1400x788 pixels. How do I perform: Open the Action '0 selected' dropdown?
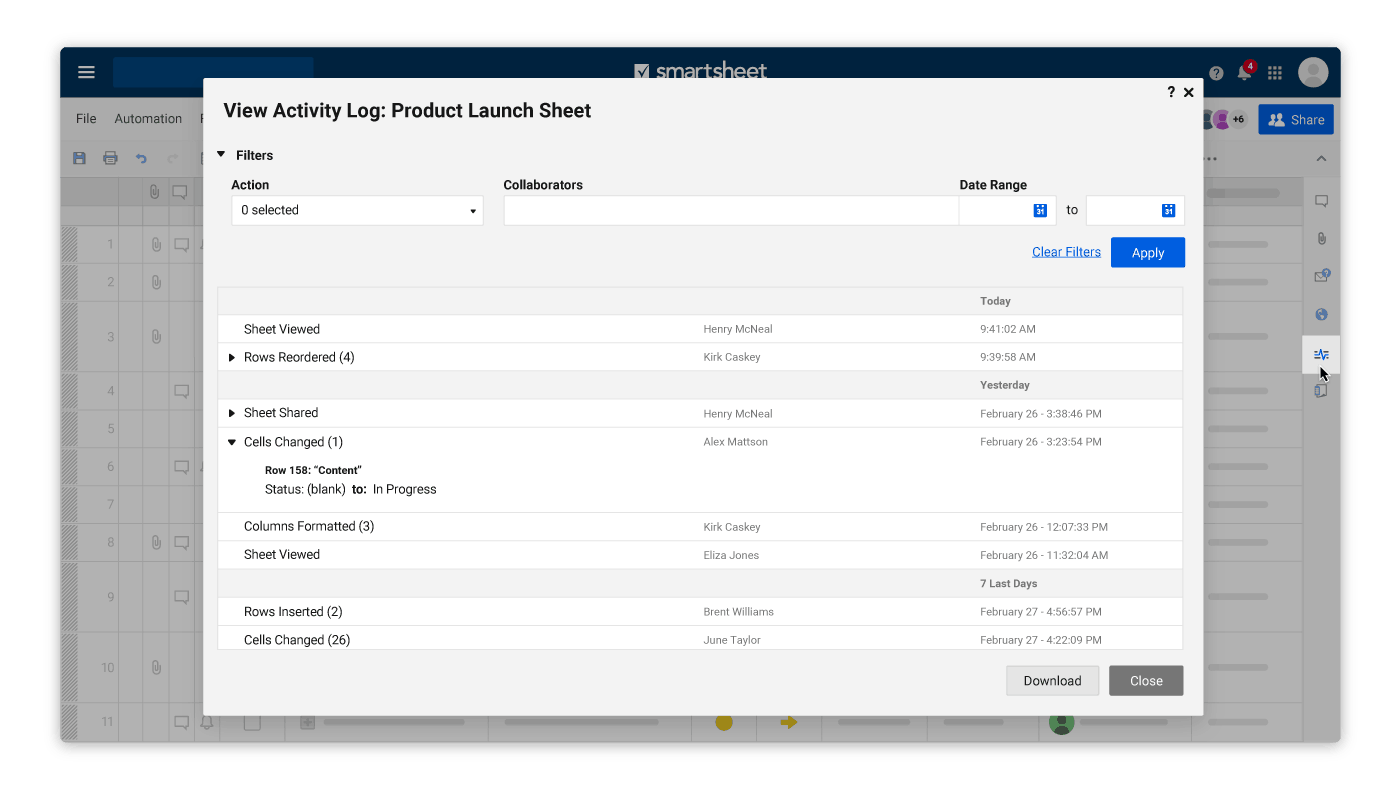point(357,210)
